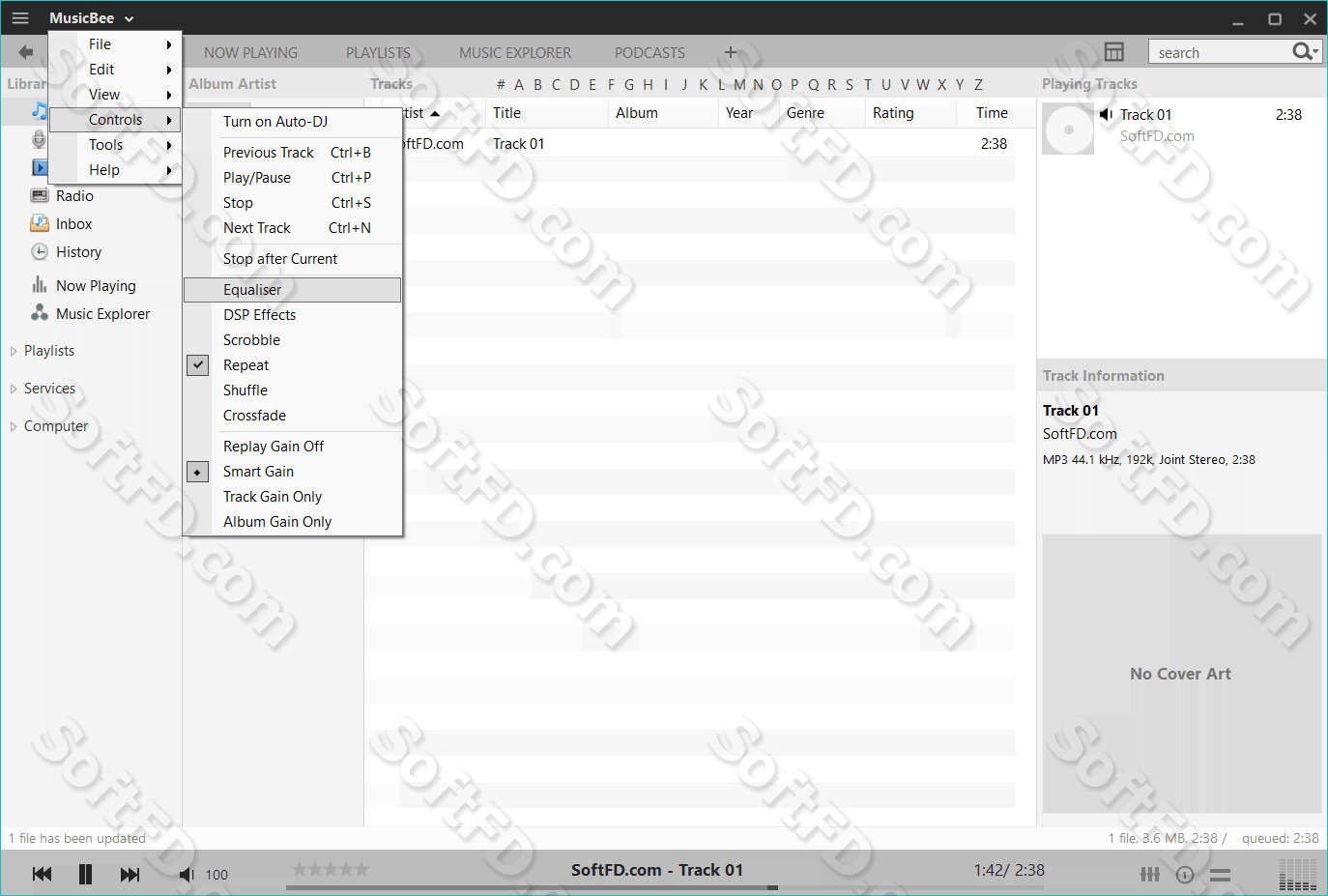Switch to the MUSIC EXPLORER tab
The image size is (1328, 896).
[x=515, y=52]
